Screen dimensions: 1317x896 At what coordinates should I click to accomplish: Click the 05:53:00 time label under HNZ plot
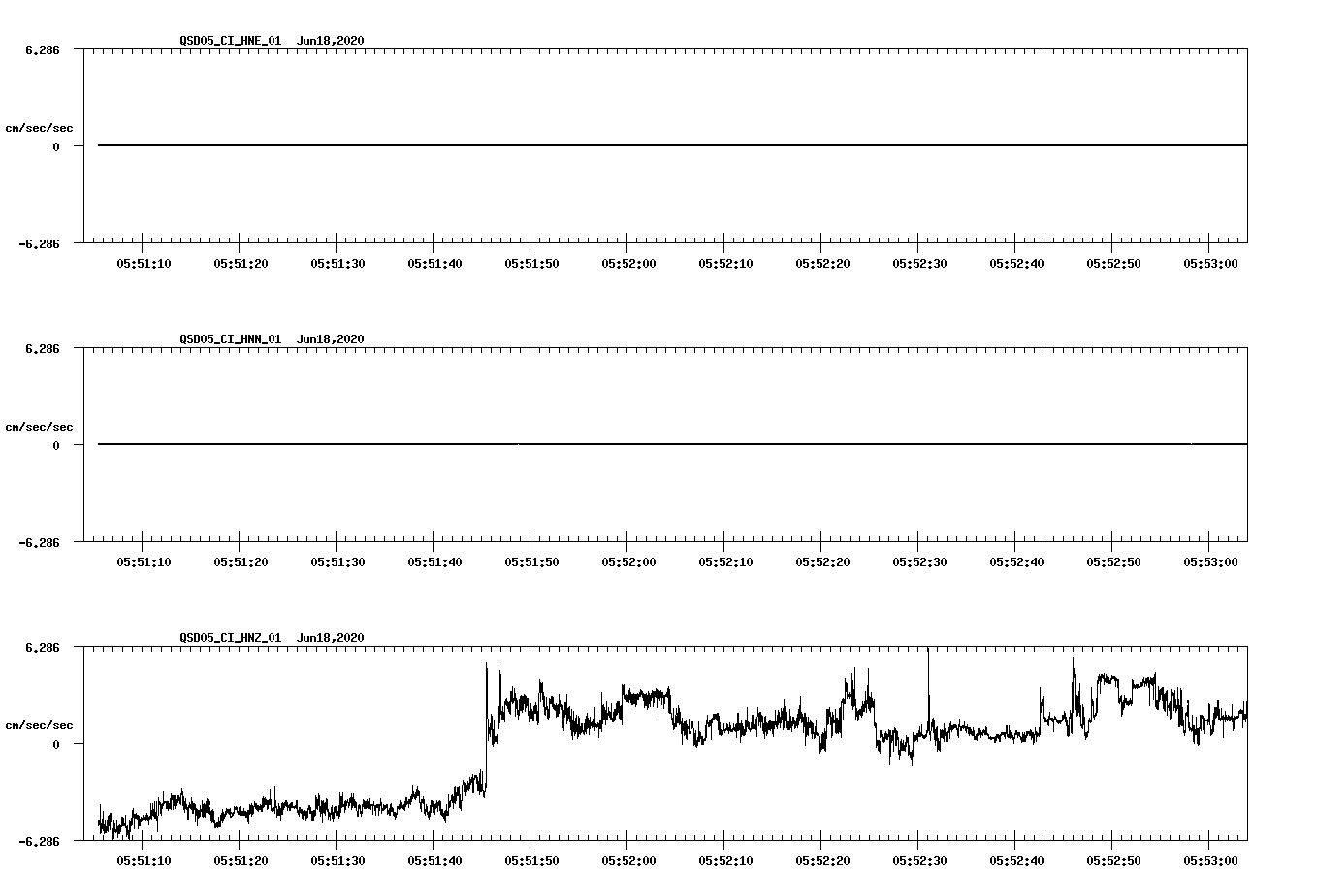pos(1210,861)
